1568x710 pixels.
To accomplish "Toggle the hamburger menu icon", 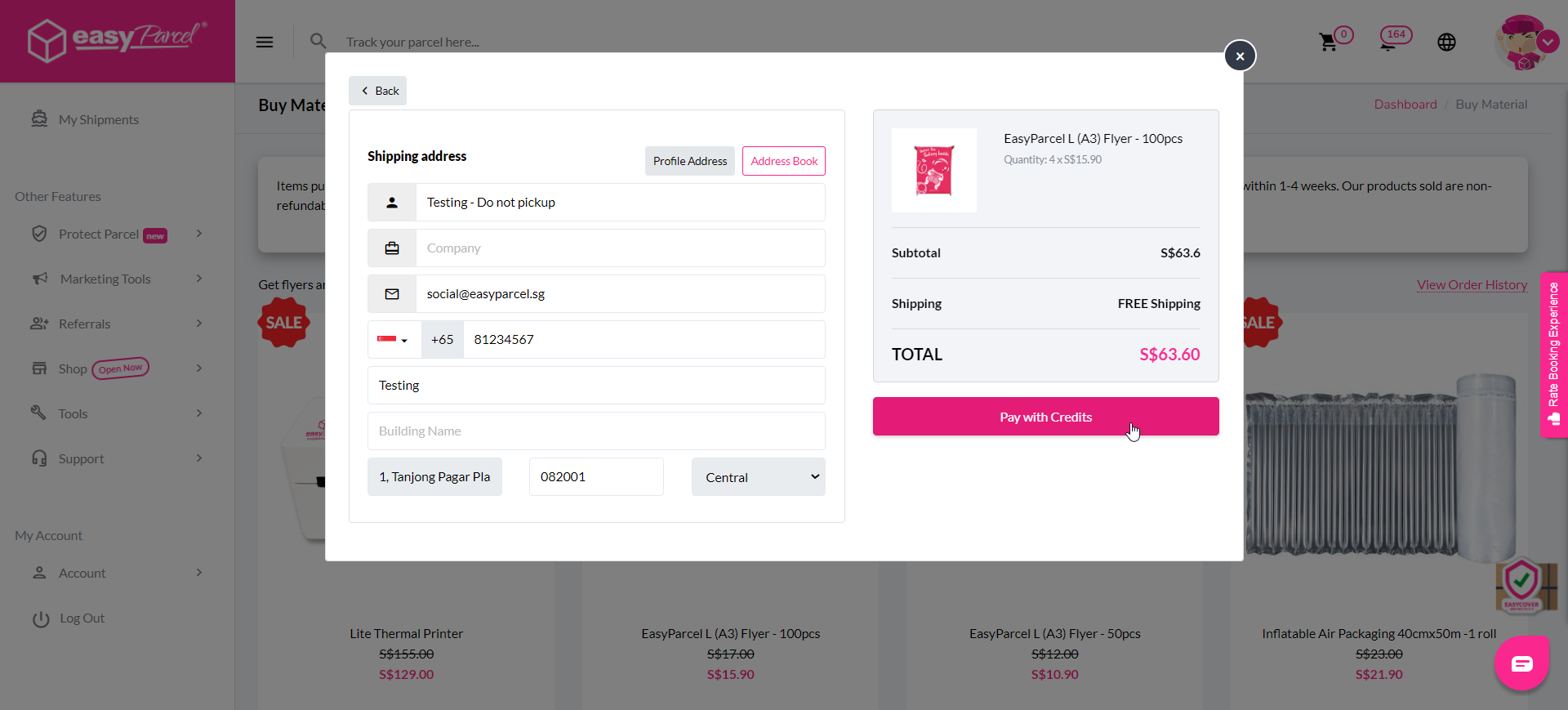I will click(x=265, y=42).
